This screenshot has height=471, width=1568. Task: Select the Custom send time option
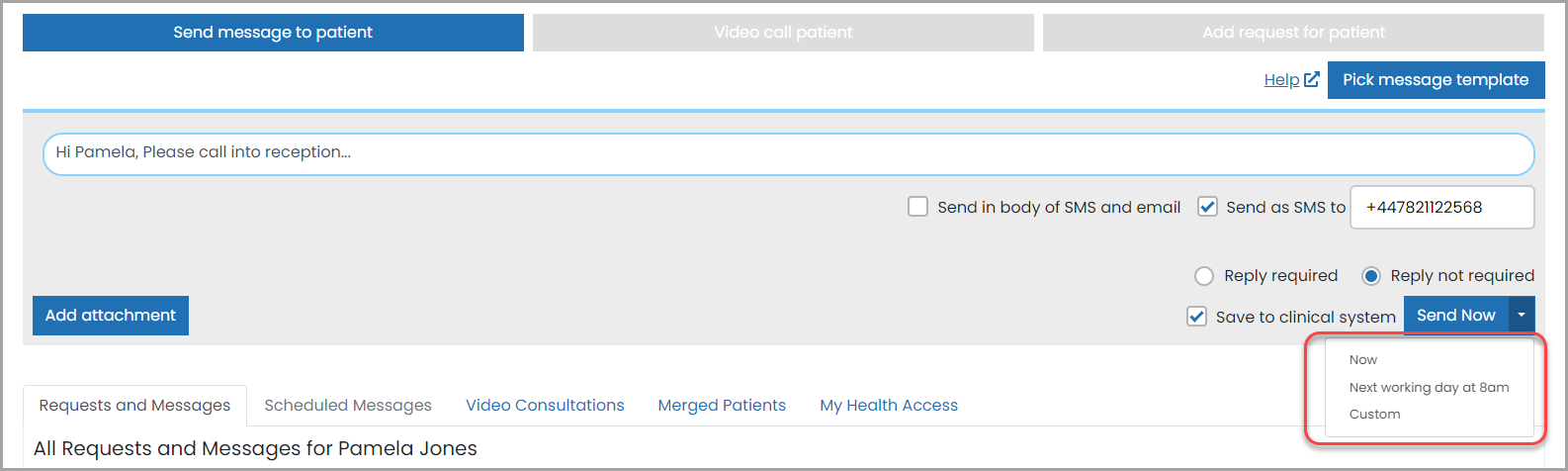pos(1374,415)
